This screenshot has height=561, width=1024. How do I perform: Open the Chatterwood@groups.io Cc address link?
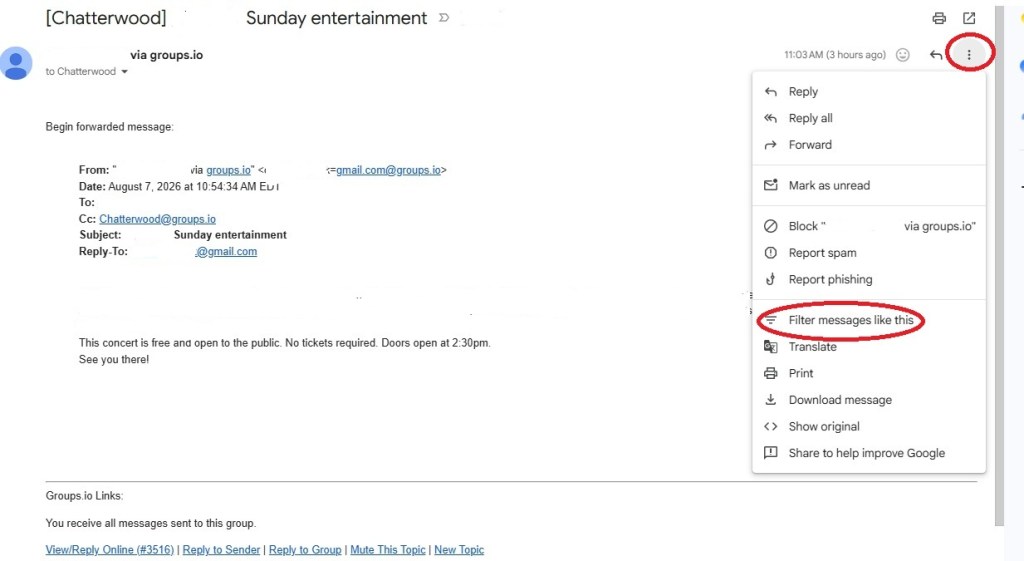pyautogui.click(x=157, y=219)
